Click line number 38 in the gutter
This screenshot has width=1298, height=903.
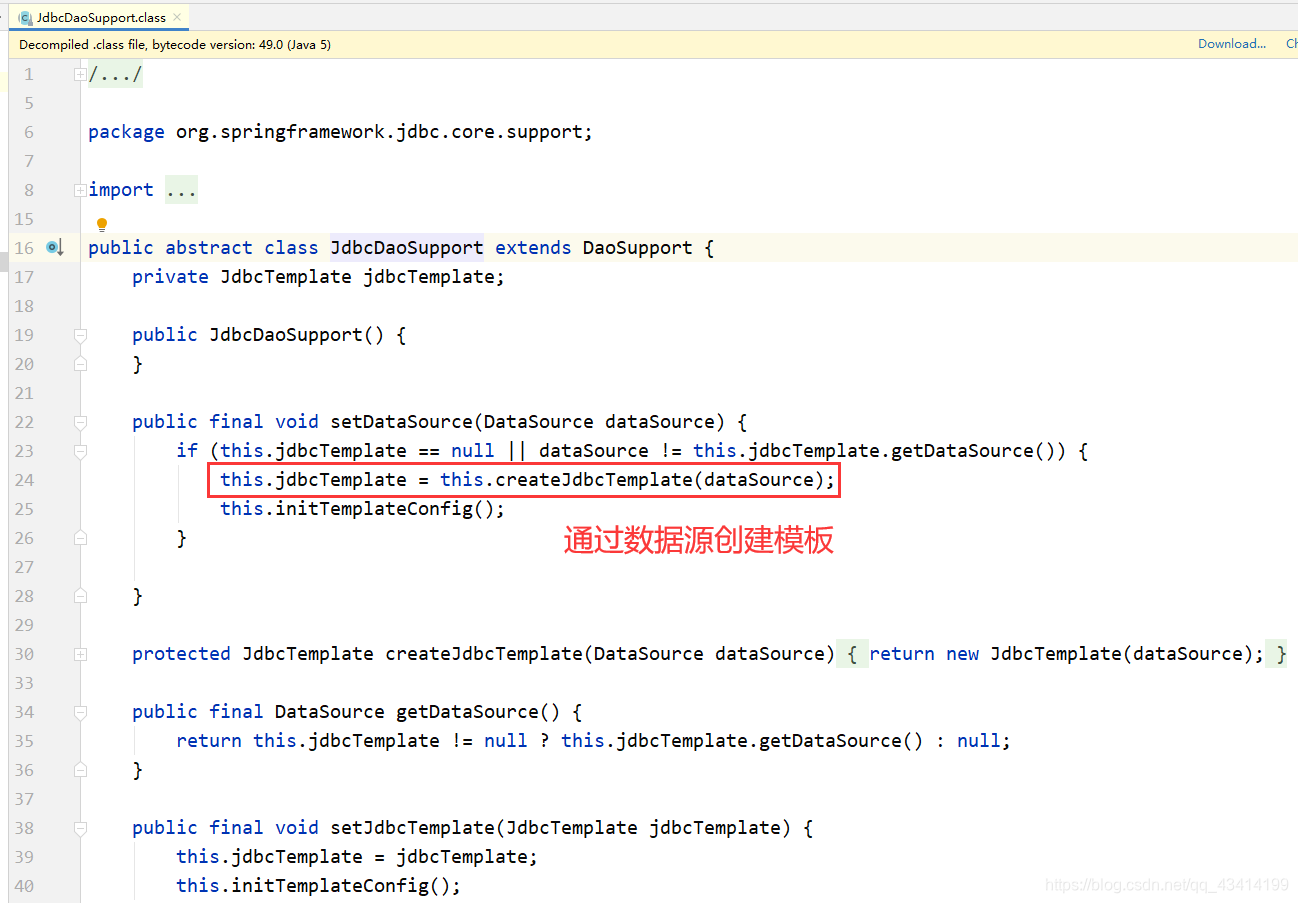pos(23,828)
